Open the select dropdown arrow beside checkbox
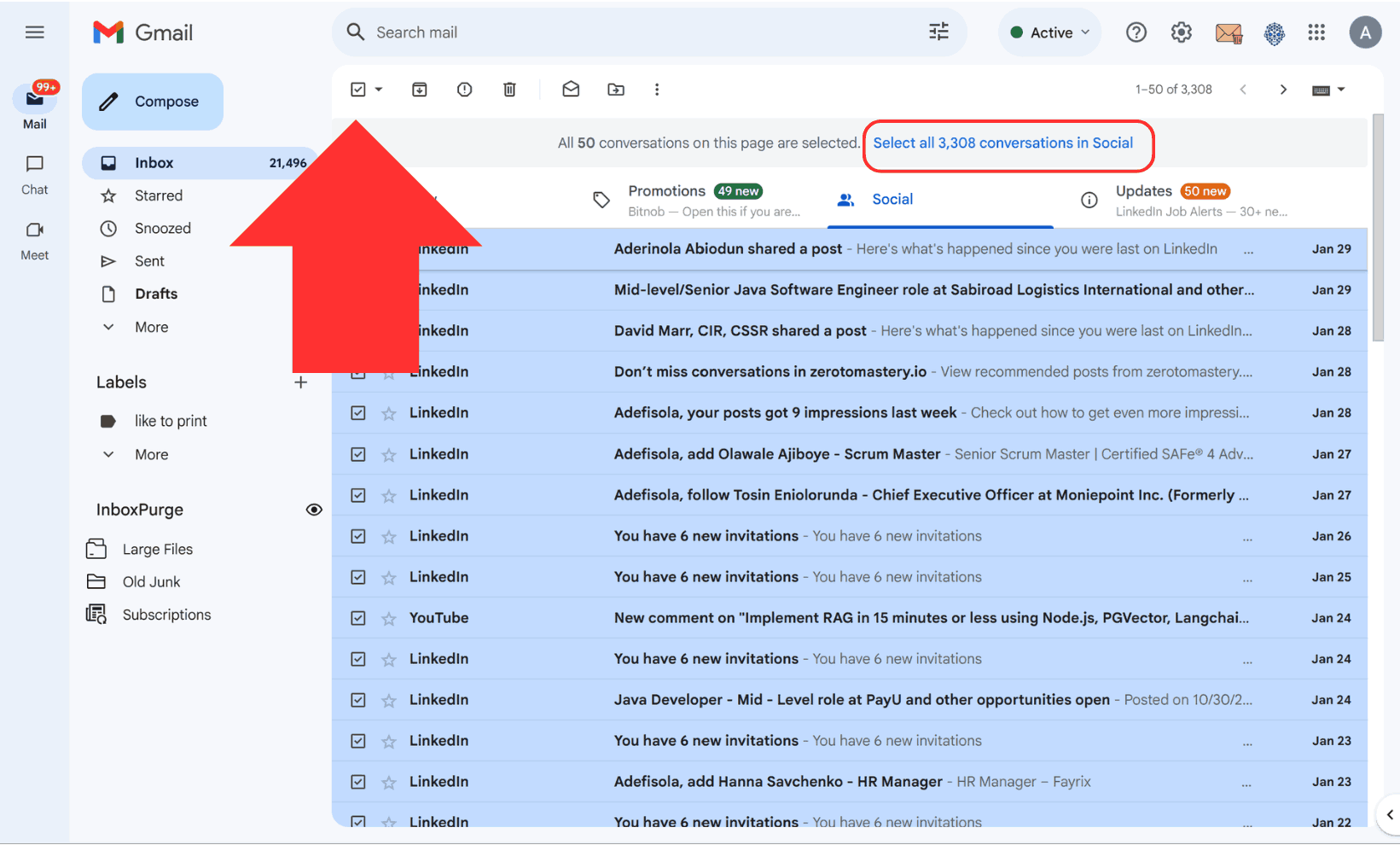This screenshot has width=1400, height=845. pos(379,90)
